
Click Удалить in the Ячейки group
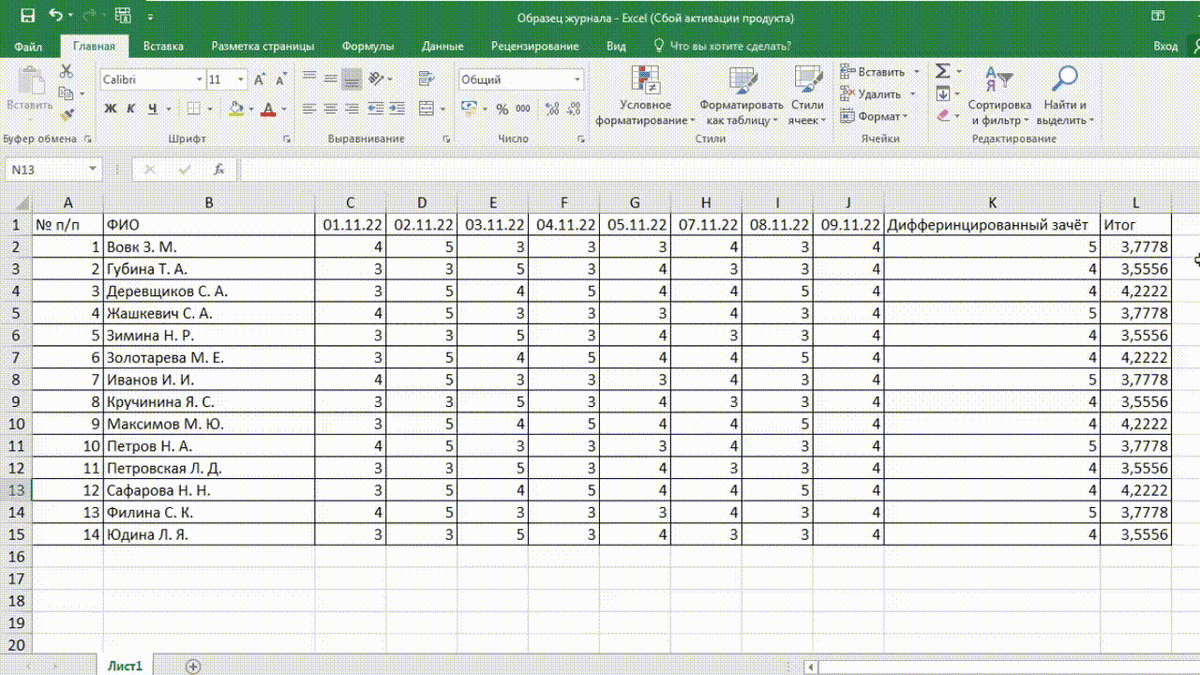(872, 94)
